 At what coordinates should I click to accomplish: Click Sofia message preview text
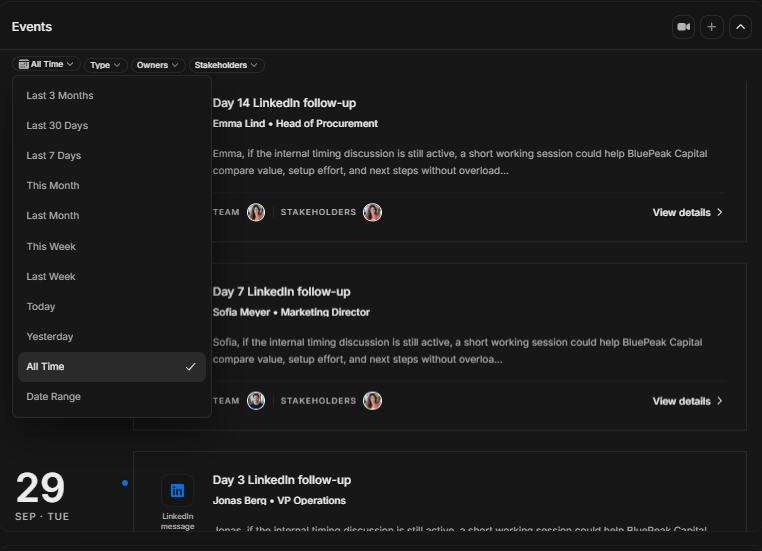[457, 351]
